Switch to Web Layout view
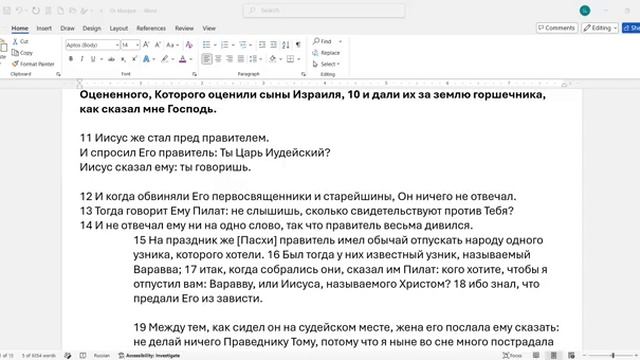The image size is (640, 360). (571, 356)
